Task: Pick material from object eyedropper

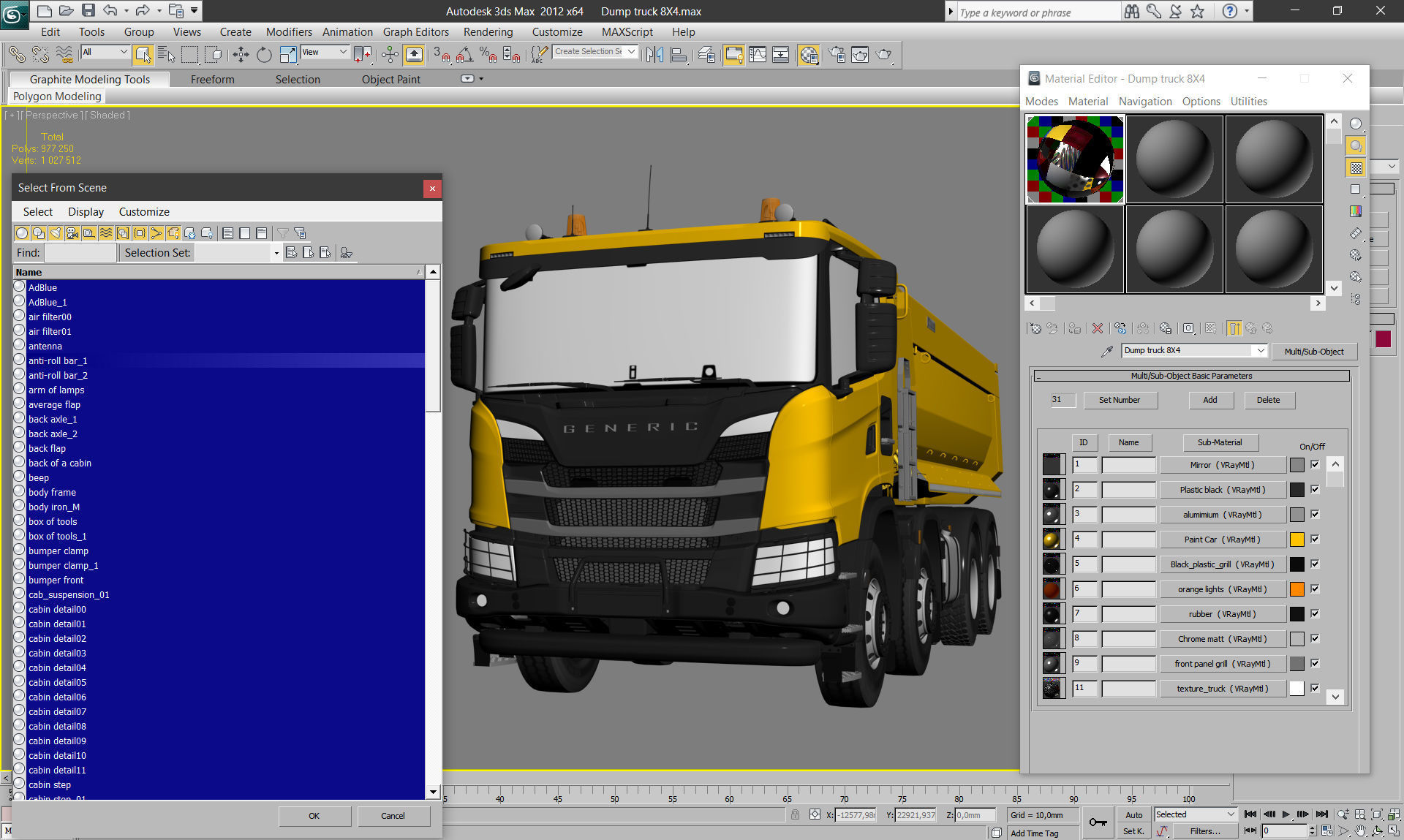Action: (1107, 352)
